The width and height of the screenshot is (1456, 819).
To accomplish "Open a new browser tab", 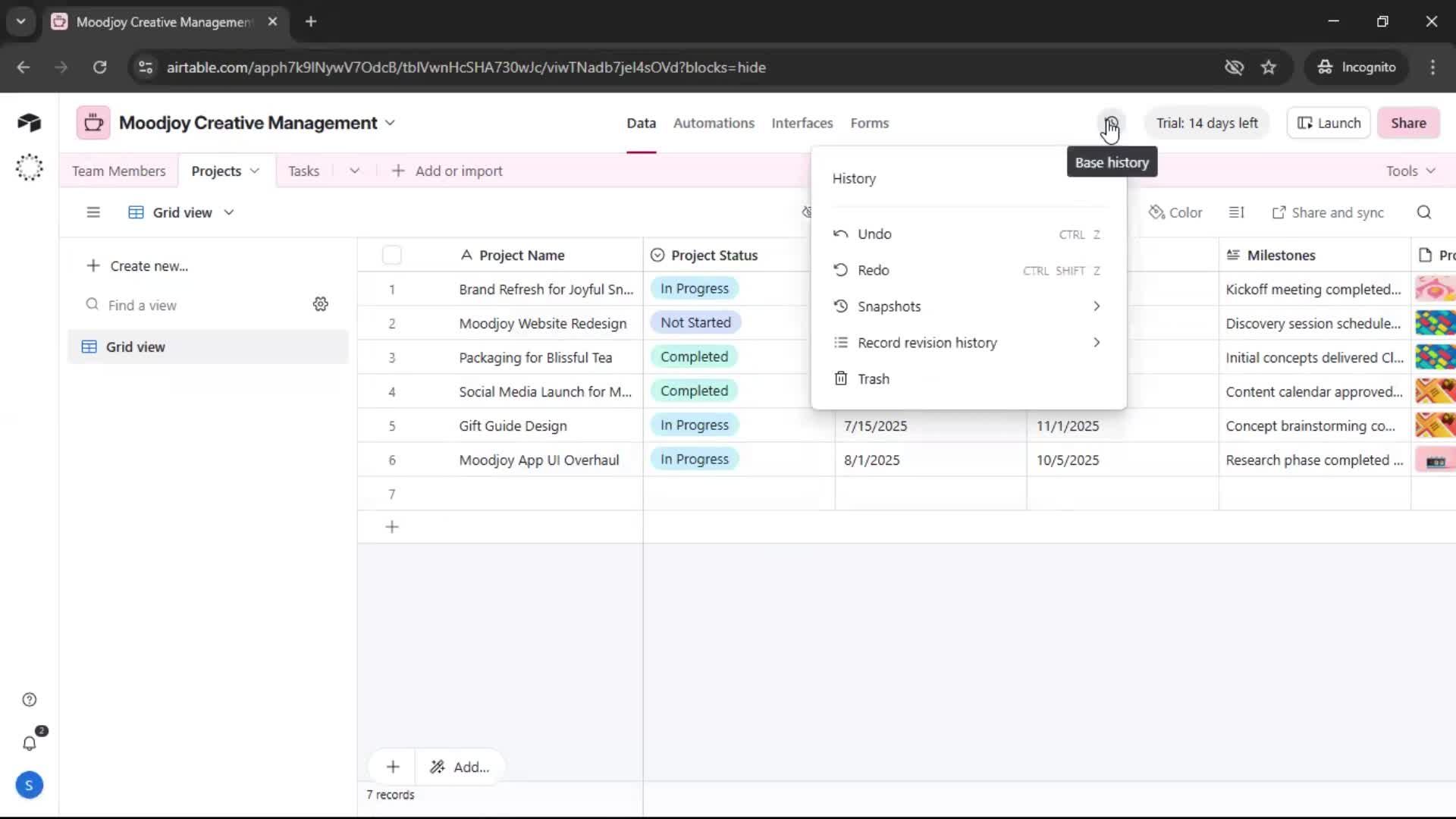I will (x=311, y=22).
